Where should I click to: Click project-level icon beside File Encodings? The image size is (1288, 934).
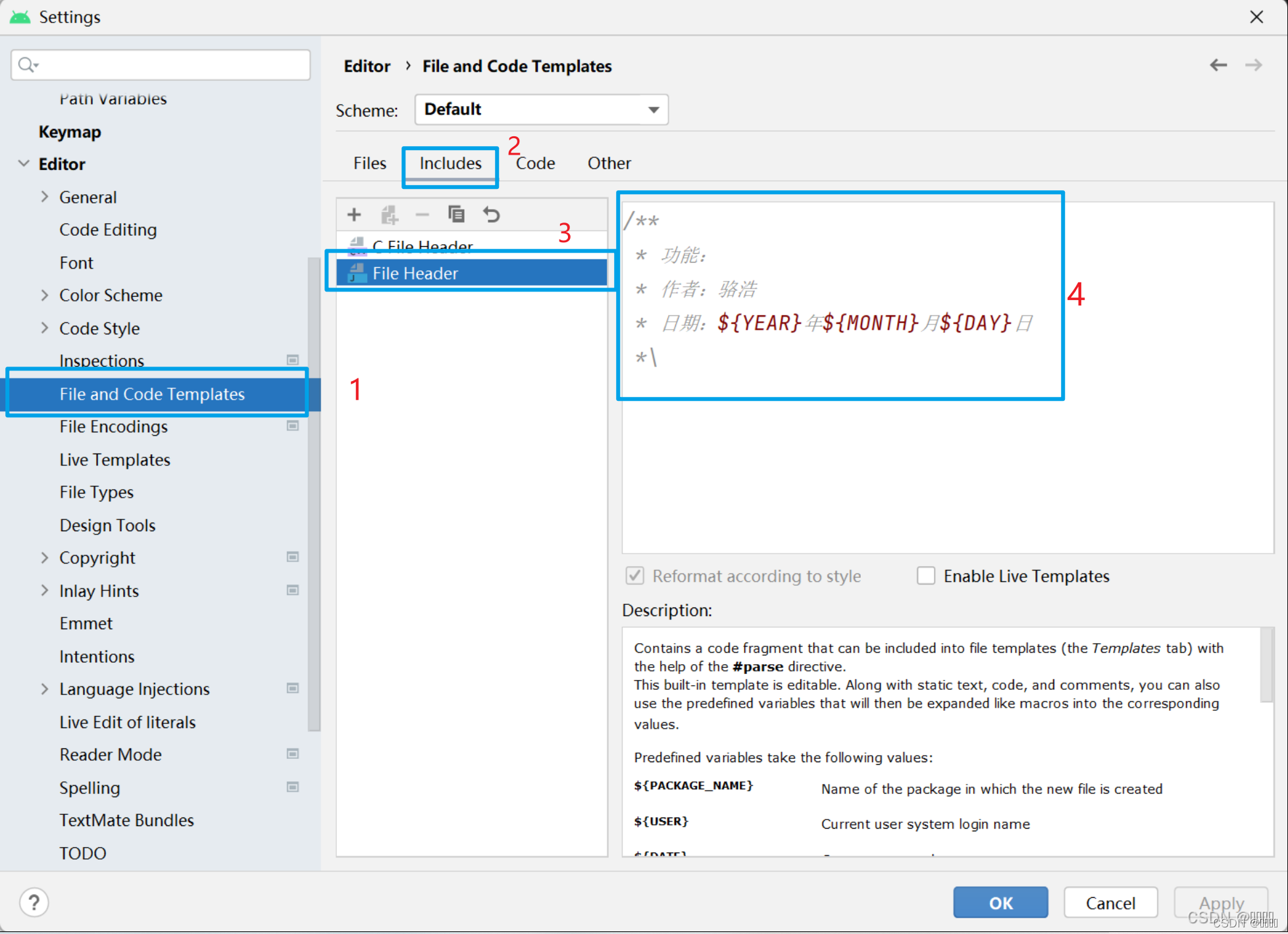click(x=293, y=426)
